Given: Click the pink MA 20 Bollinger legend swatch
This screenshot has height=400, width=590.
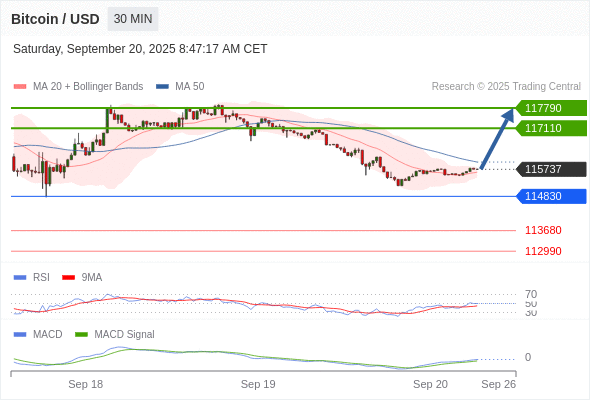Looking at the screenshot, I should (x=20, y=87).
